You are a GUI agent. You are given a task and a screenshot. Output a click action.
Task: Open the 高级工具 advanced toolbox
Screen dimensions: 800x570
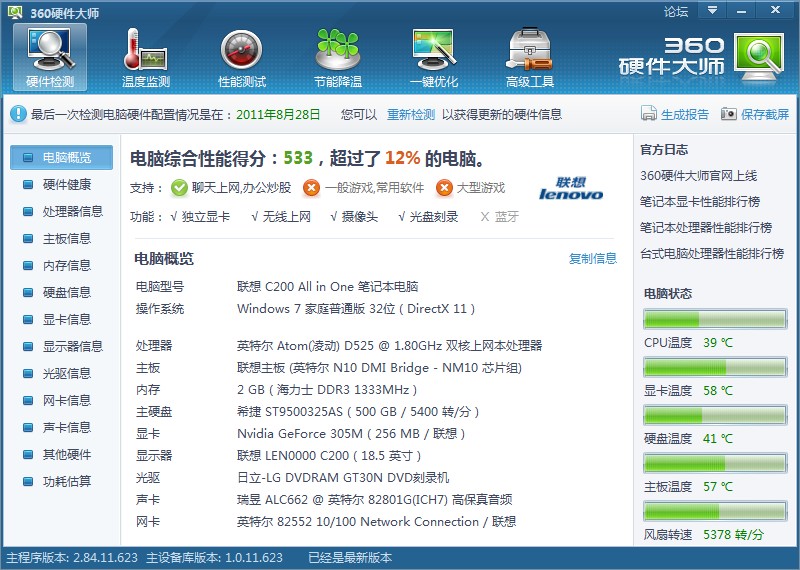coord(530,57)
